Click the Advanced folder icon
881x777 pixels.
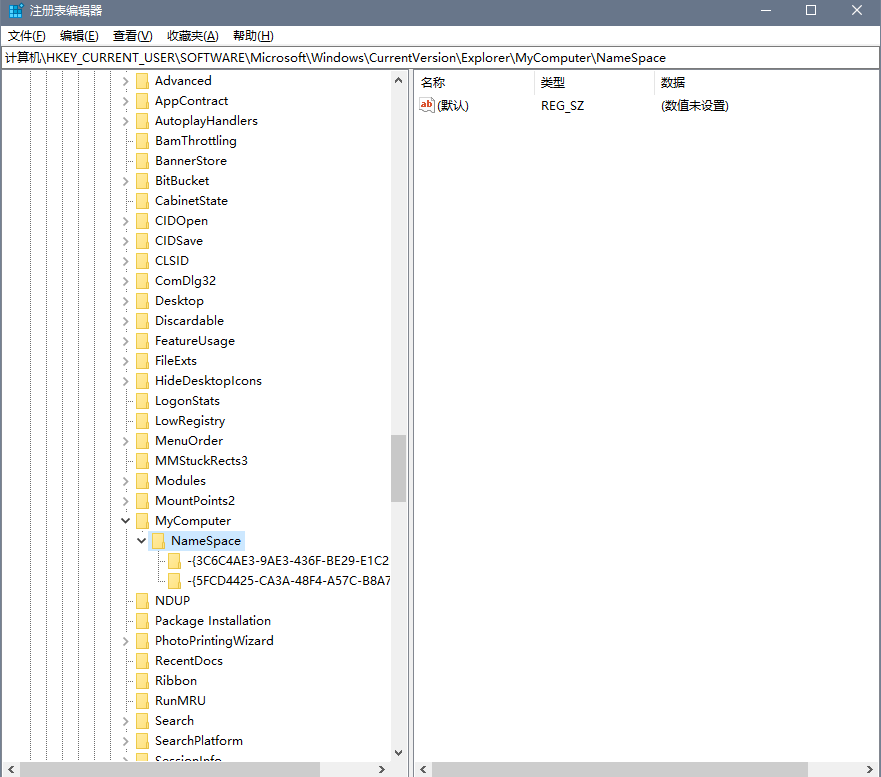point(142,81)
